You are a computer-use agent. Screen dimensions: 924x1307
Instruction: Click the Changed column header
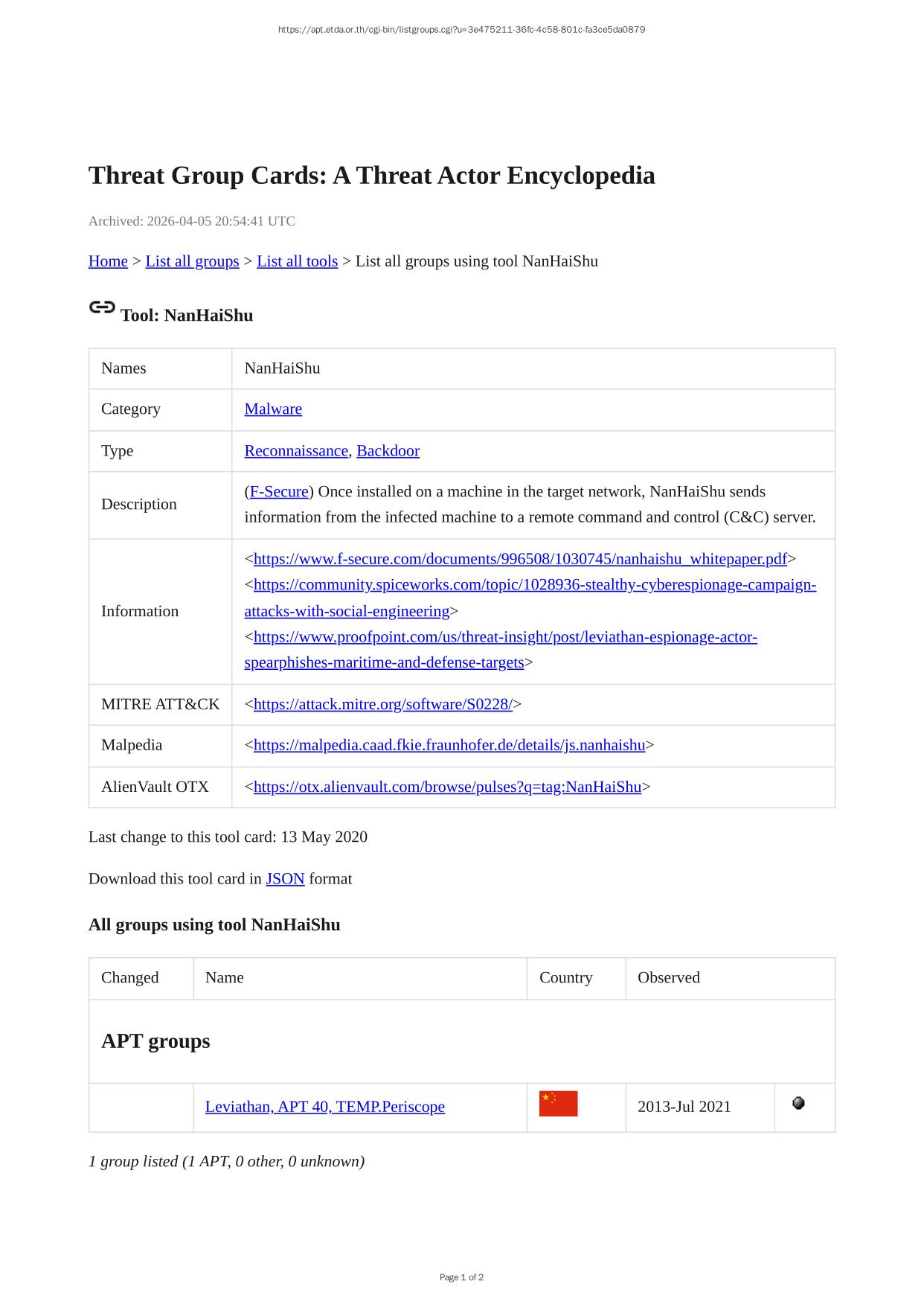(129, 977)
